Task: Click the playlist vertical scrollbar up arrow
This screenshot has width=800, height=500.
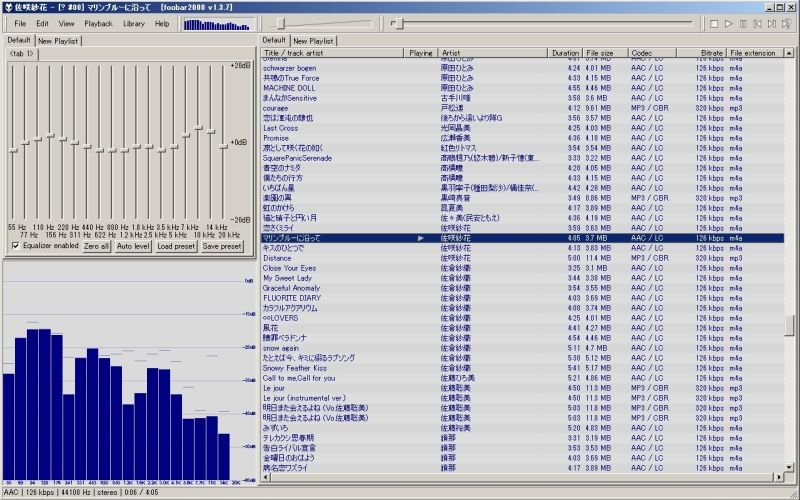Action: coord(789,53)
